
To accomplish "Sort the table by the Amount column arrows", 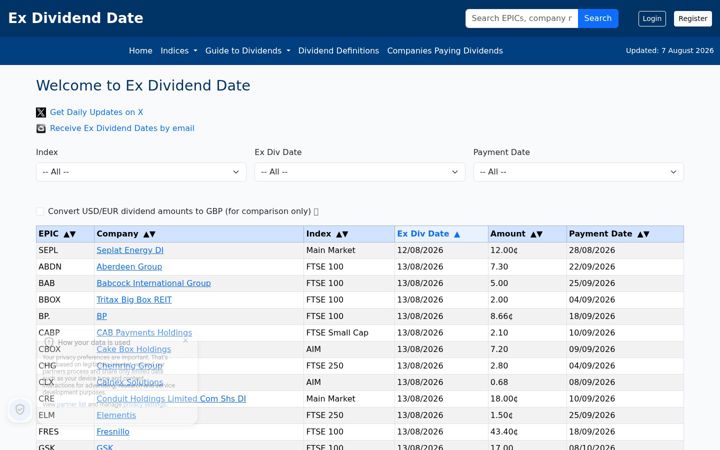I will [536, 234].
